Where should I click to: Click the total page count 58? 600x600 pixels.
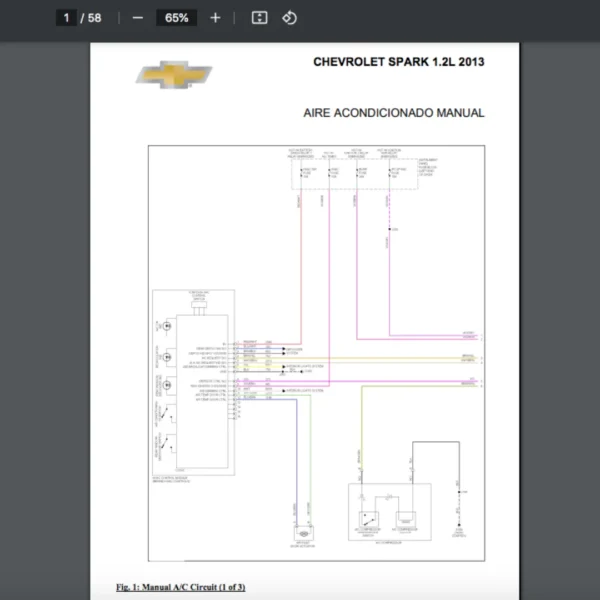click(95, 18)
